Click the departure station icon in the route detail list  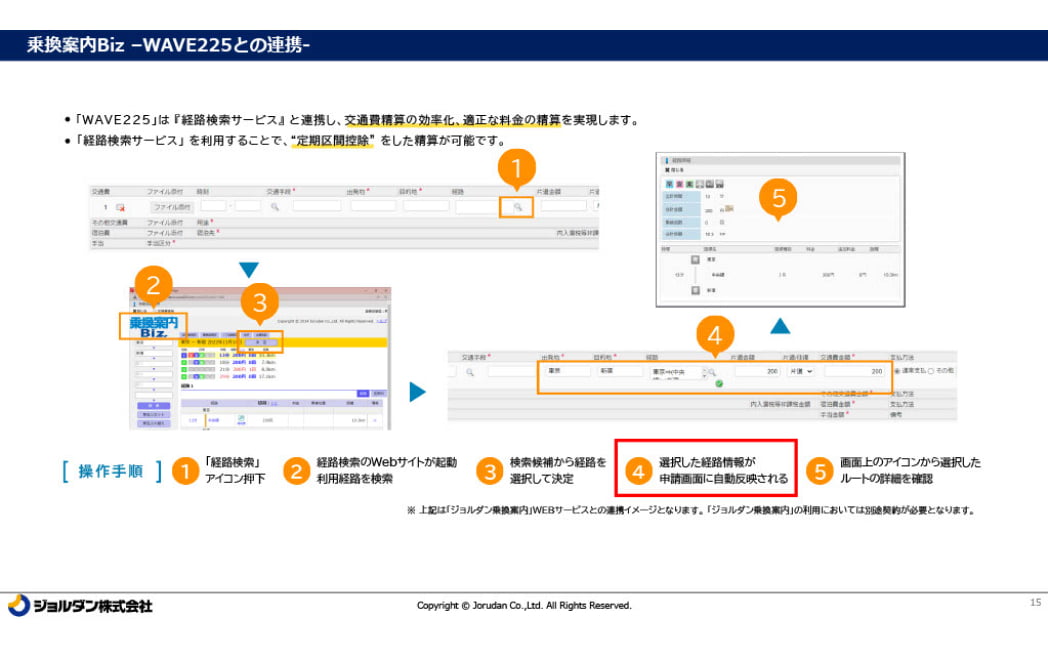[x=695, y=259]
